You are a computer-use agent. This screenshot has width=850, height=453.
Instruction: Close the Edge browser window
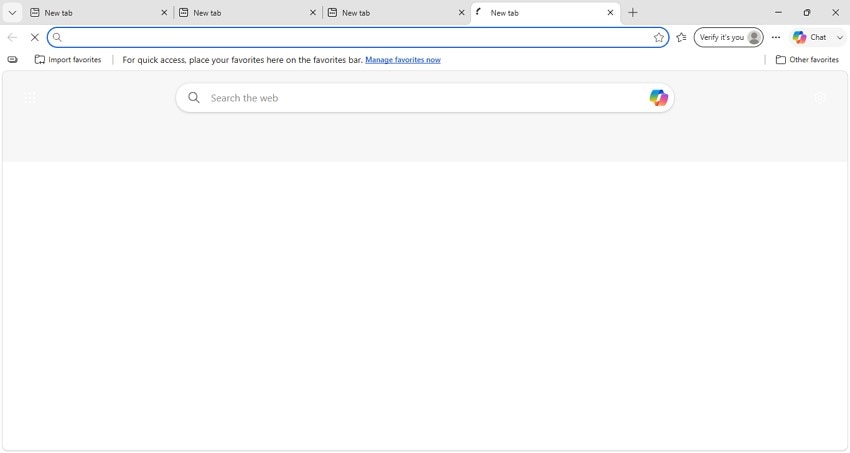click(x=835, y=12)
